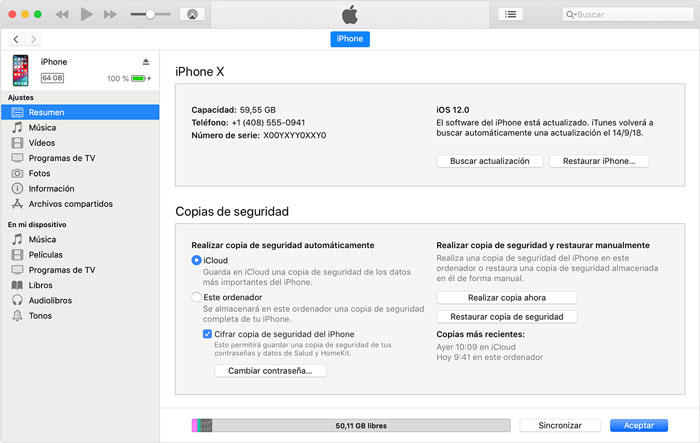Viewport: 700px width, 443px height.
Task: Click the rewind playback button
Action: pos(62,15)
